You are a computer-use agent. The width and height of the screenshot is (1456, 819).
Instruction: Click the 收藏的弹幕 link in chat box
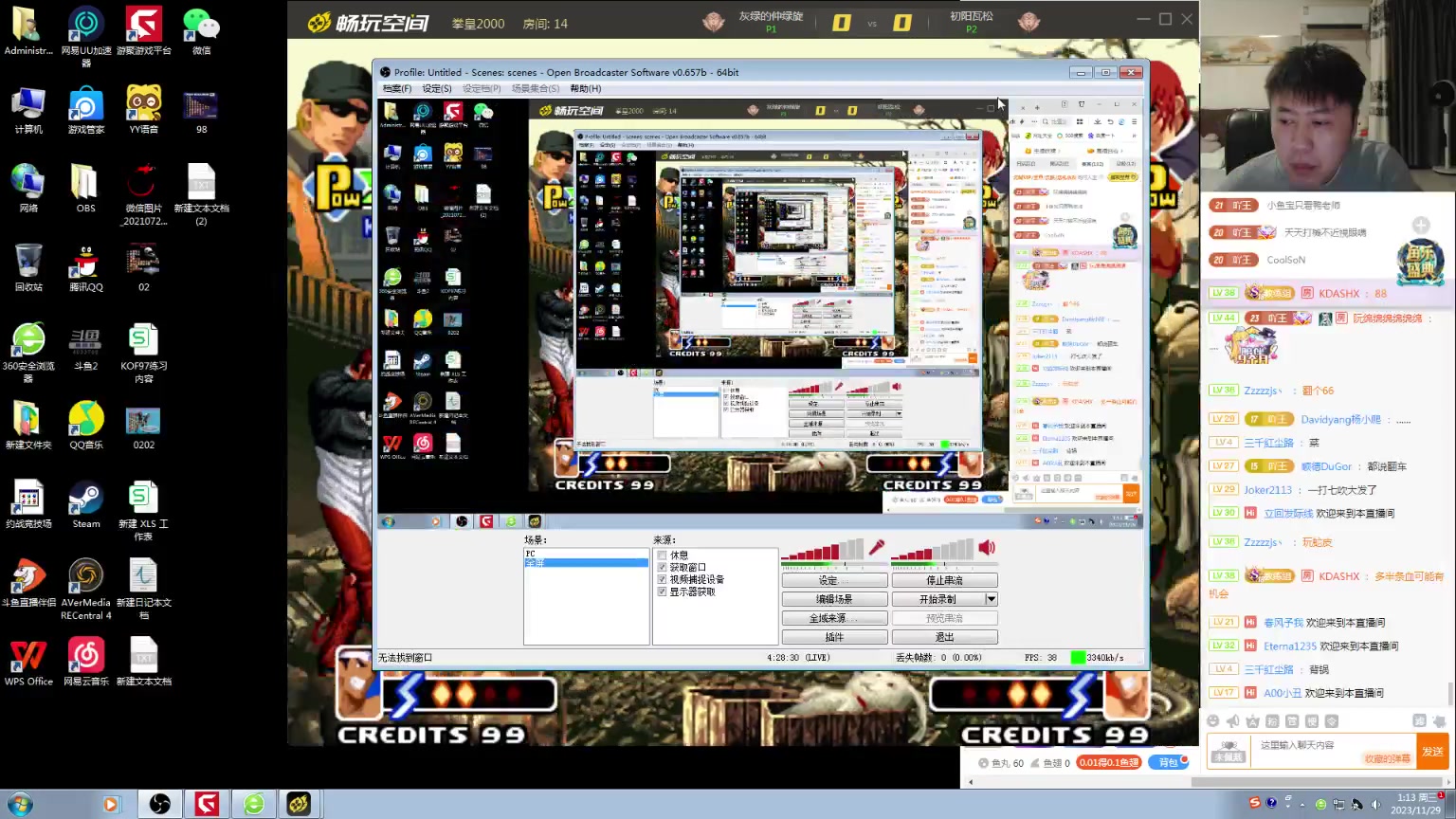pos(1387,758)
